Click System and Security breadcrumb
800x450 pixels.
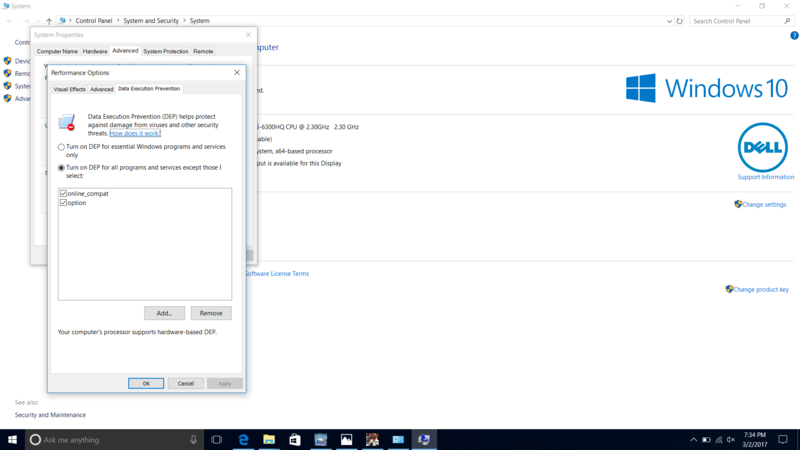pos(151,21)
